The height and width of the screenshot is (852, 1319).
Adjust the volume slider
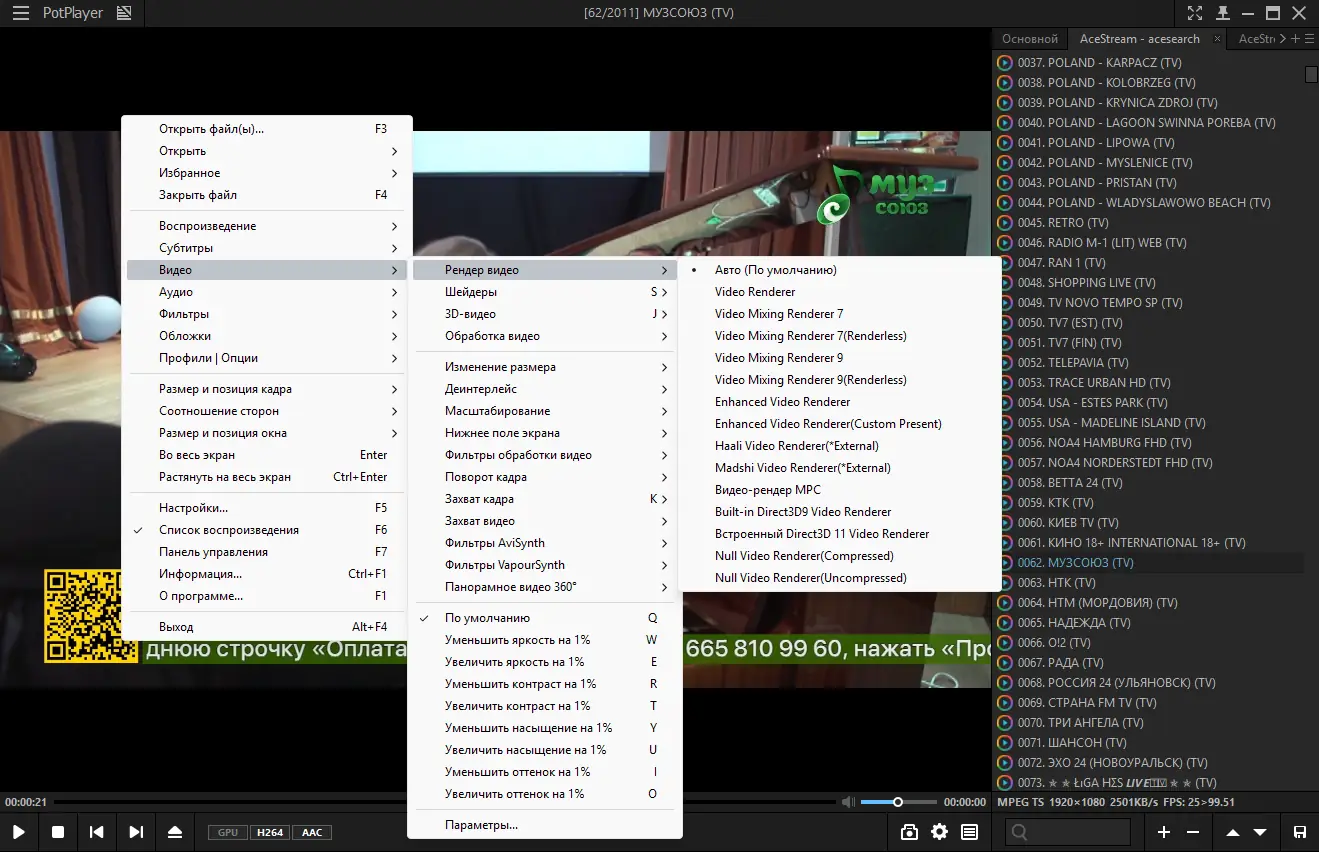pyautogui.click(x=898, y=802)
